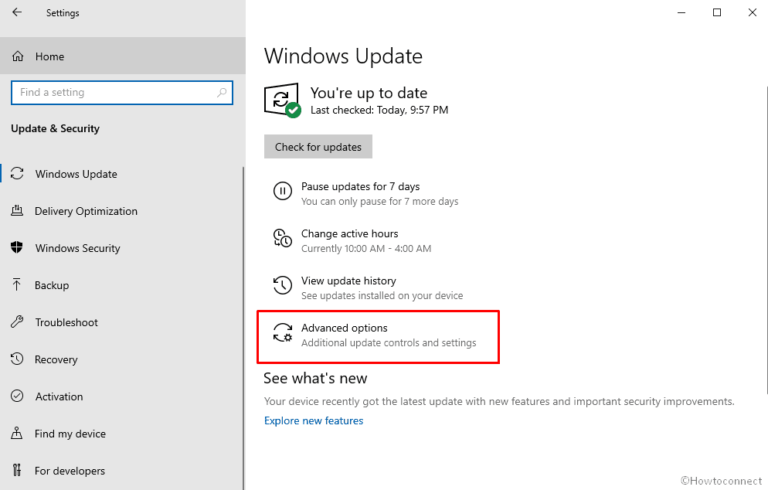
Task: Open For developers page
Action: [x=121, y=470]
